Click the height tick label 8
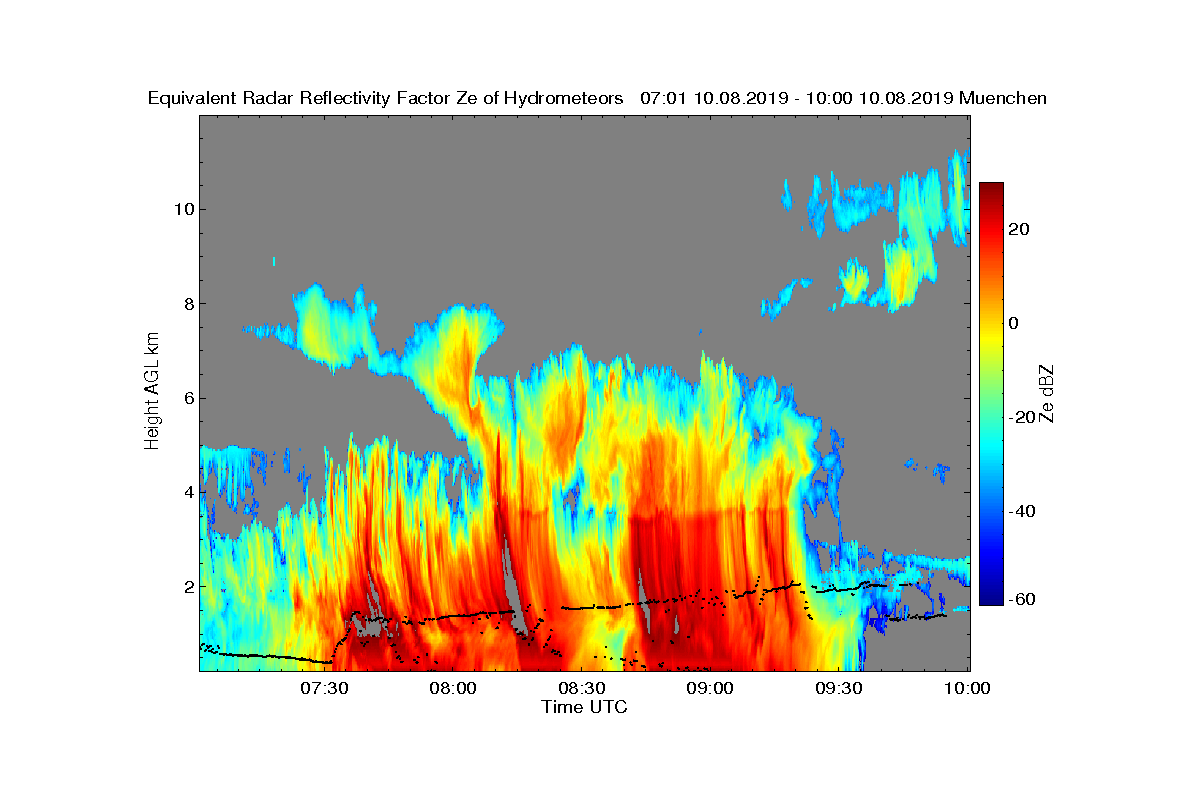 (187, 303)
